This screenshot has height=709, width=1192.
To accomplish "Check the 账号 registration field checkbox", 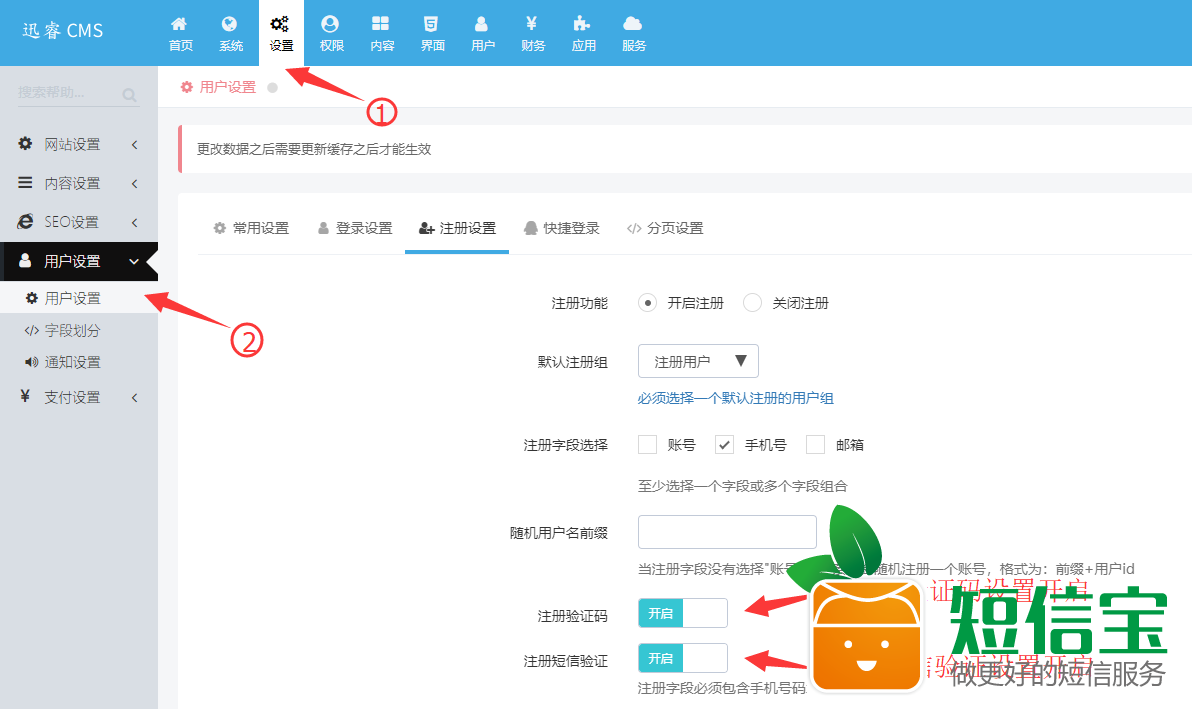I will click(648, 445).
